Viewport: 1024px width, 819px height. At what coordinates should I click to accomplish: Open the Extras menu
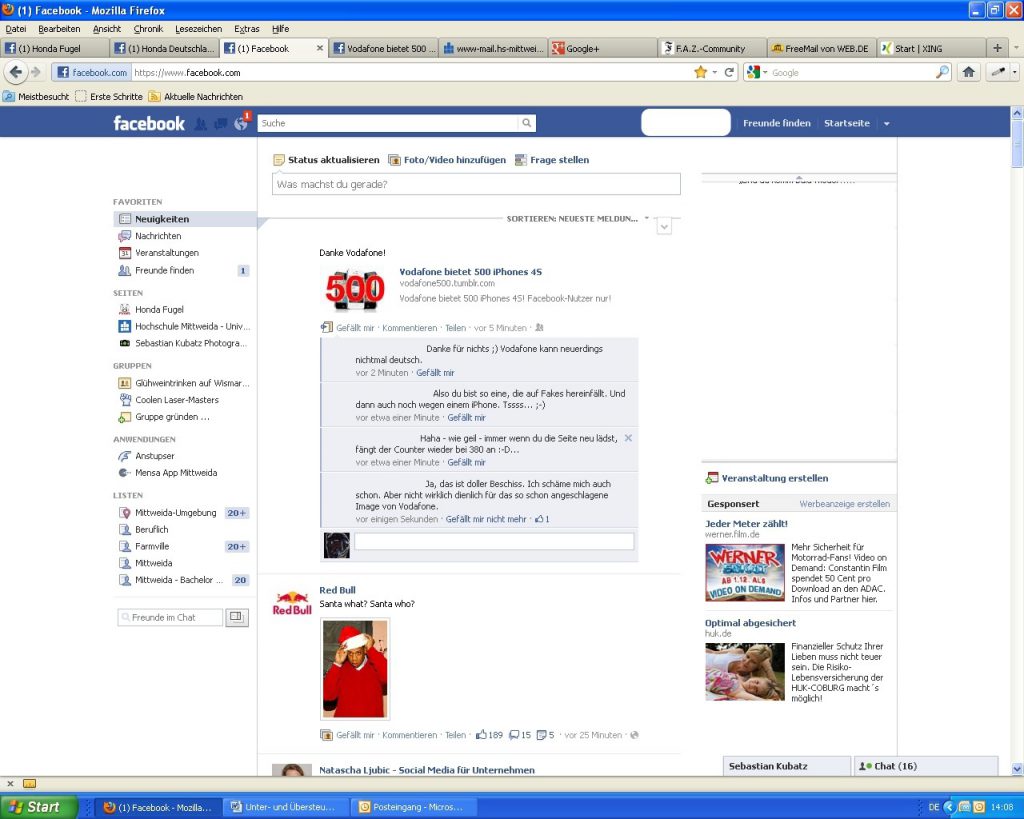tap(247, 29)
